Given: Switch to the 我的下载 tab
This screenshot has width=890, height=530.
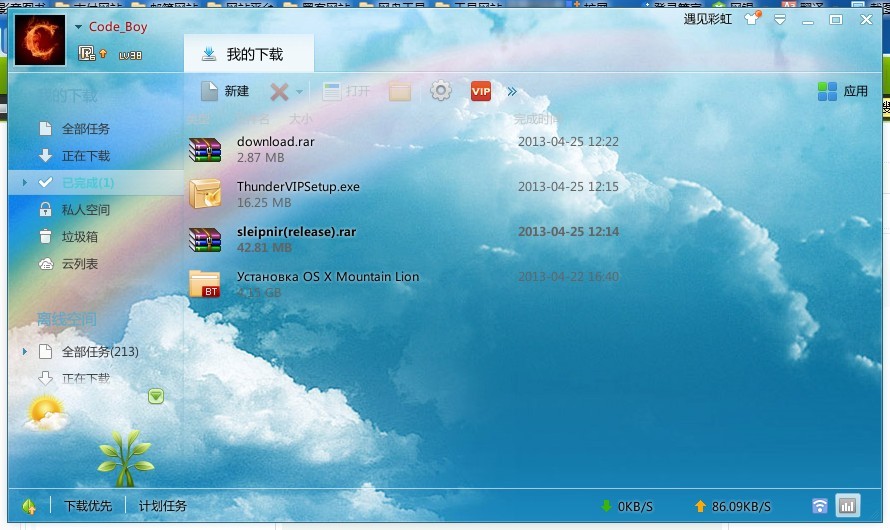Looking at the screenshot, I should pyautogui.click(x=248, y=54).
